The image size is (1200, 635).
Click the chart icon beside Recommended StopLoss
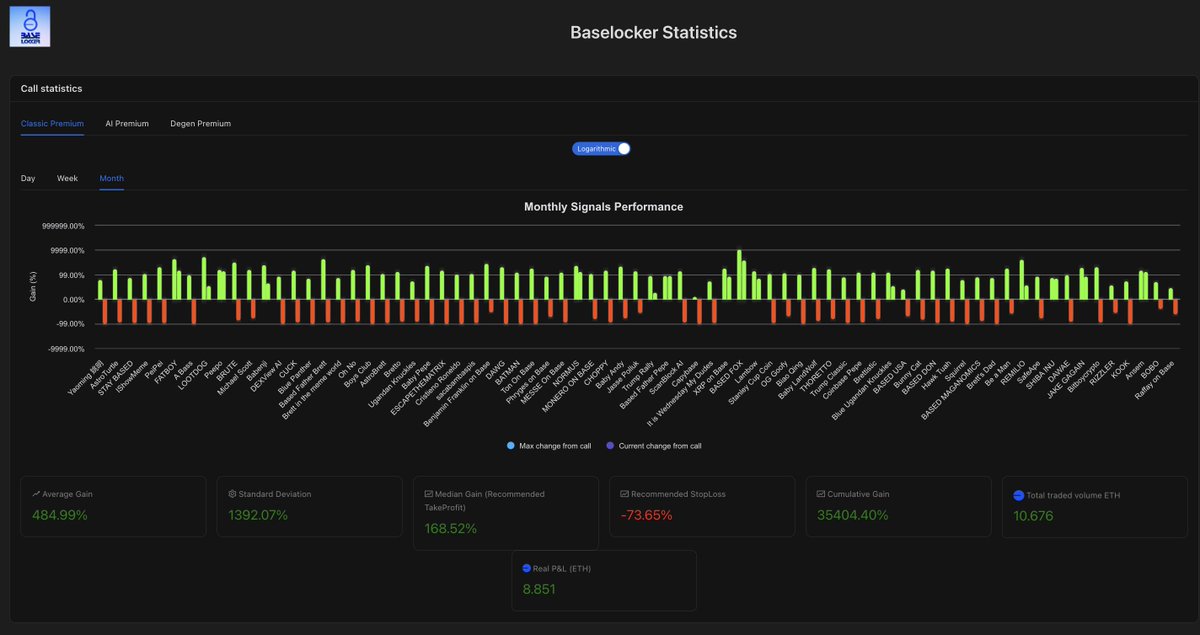click(x=625, y=494)
